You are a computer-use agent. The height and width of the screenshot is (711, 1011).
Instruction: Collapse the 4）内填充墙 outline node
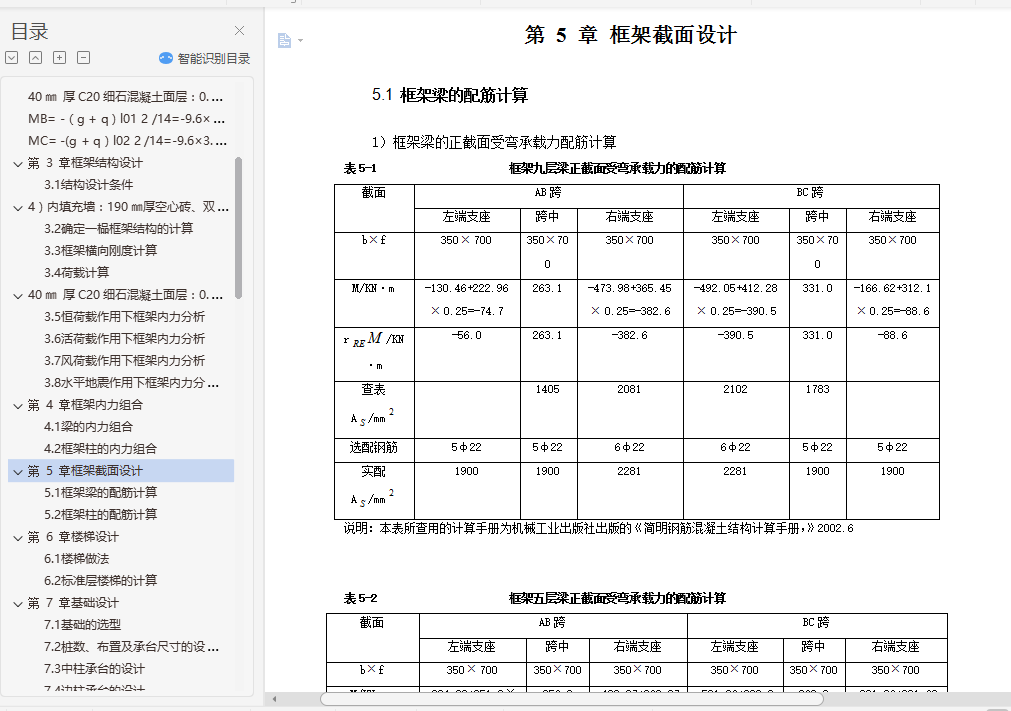[18, 208]
